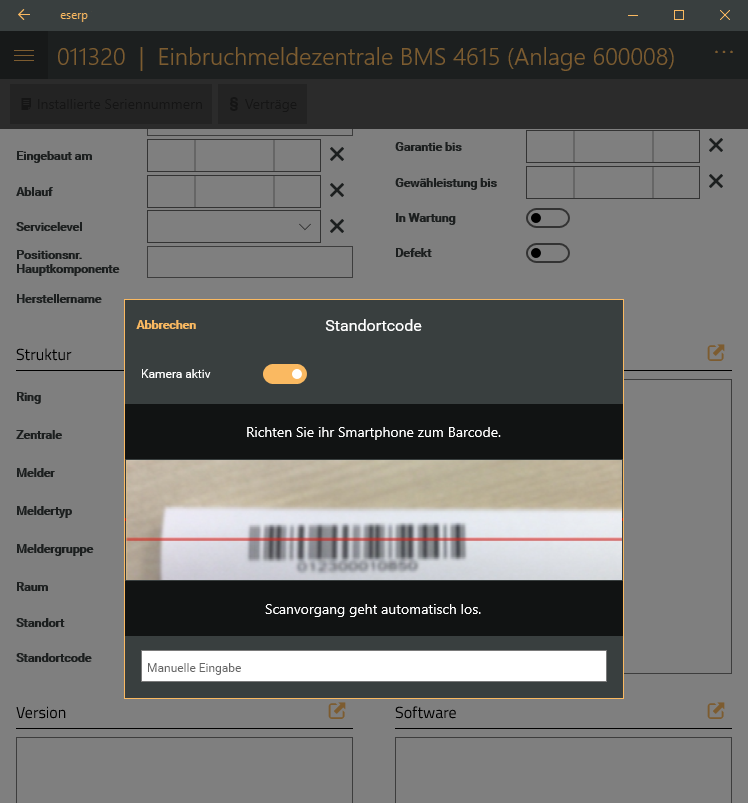Image resolution: width=748 pixels, height=803 pixels.
Task: Clear the Garantie bis date field
Action: point(716,146)
